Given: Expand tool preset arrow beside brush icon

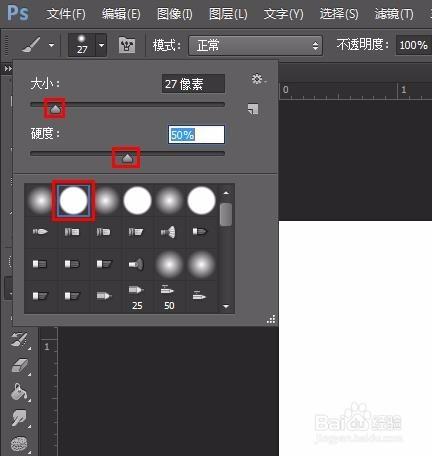Looking at the screenshot, I should [51, 45].
